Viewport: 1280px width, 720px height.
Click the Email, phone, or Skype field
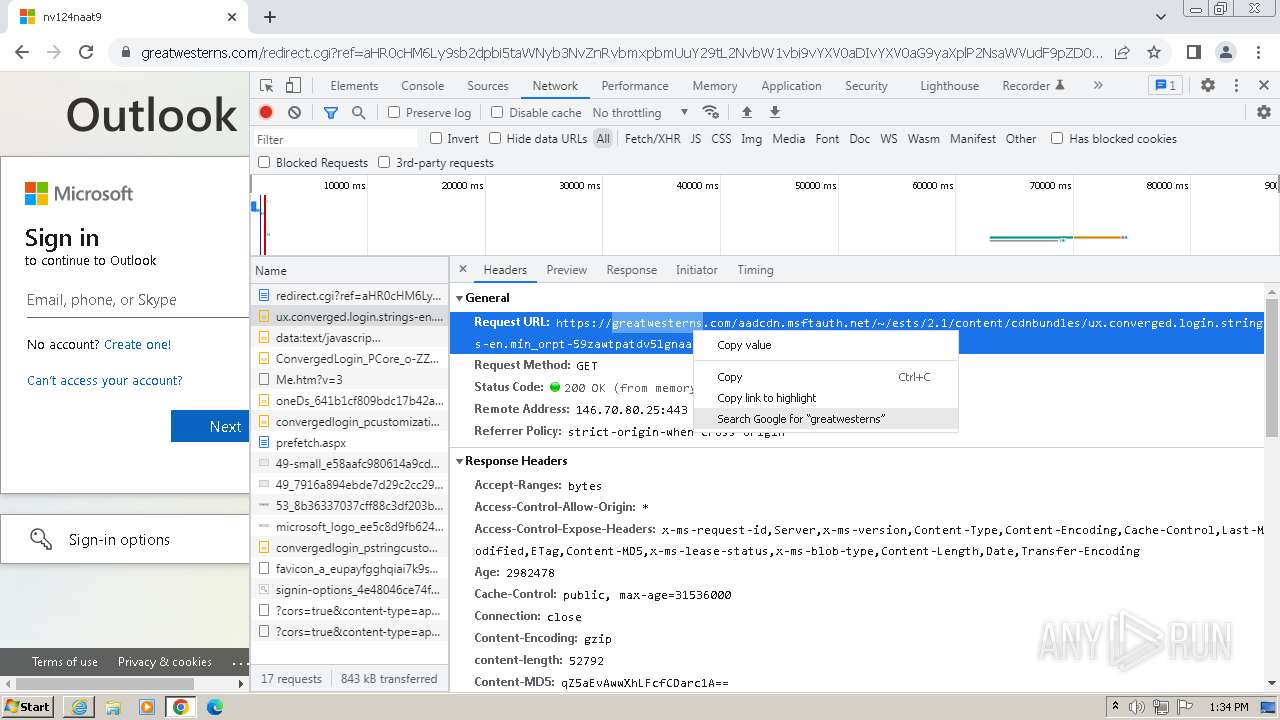[138, 300]
